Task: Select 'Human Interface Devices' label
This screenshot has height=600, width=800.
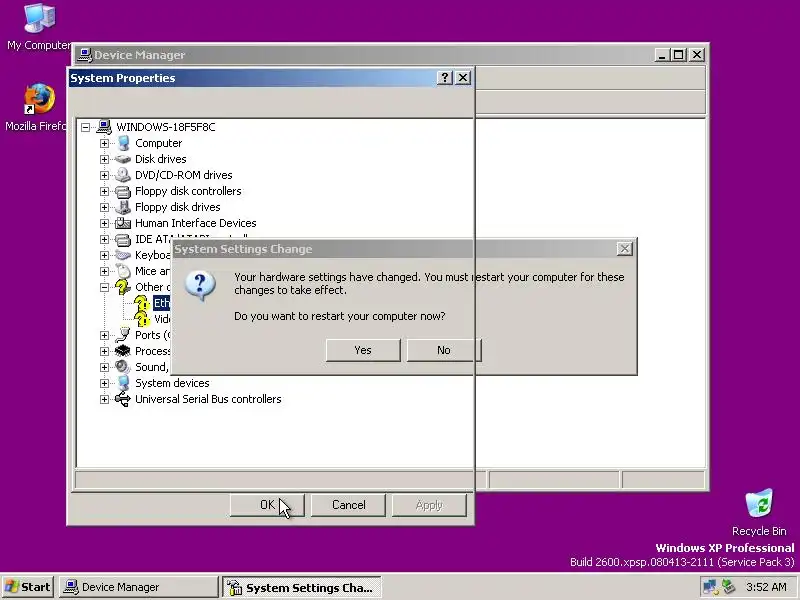Action: [x=195, y=223]
